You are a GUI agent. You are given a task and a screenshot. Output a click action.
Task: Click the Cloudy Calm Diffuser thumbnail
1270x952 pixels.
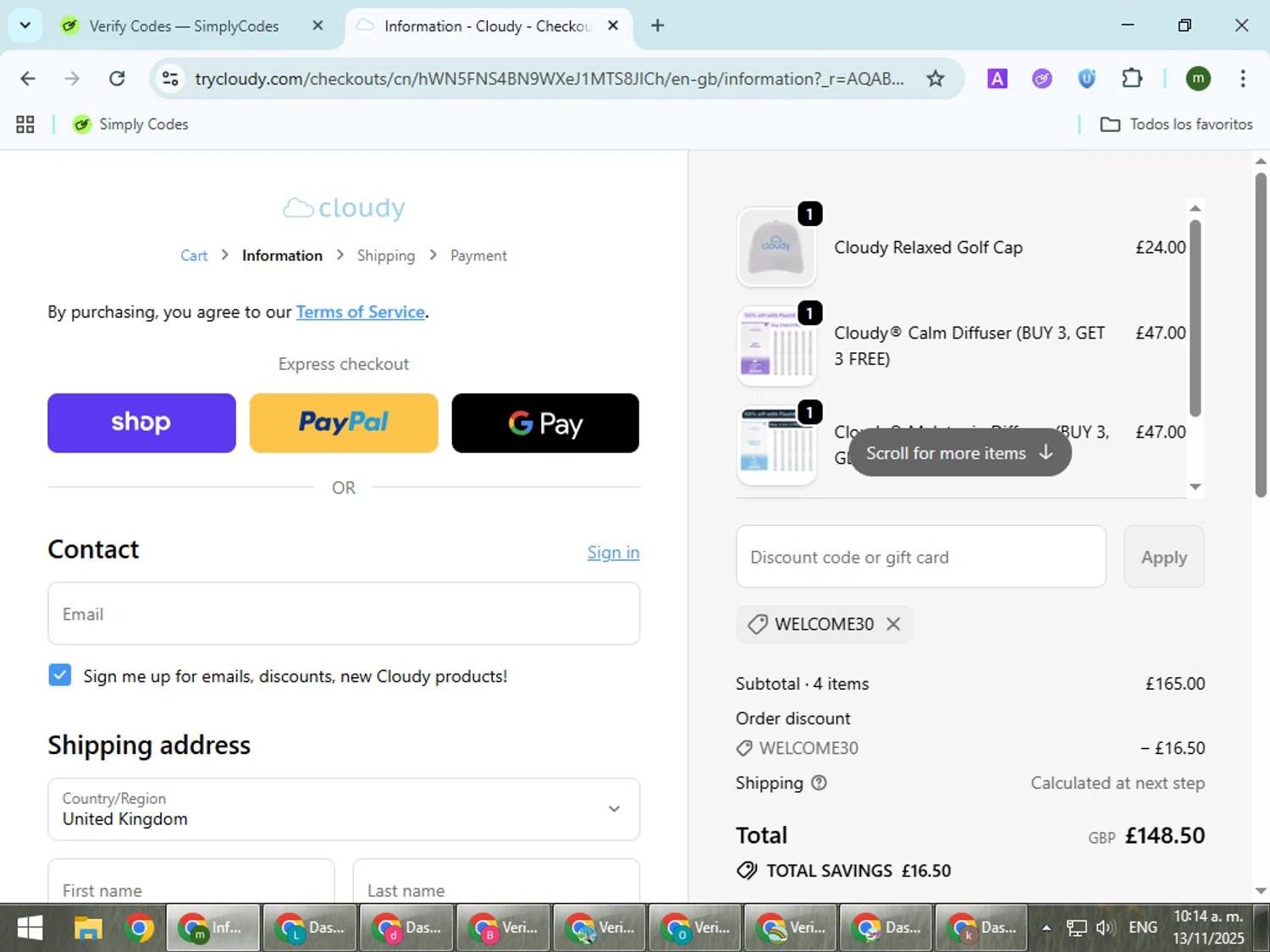(x=776, y=346)
